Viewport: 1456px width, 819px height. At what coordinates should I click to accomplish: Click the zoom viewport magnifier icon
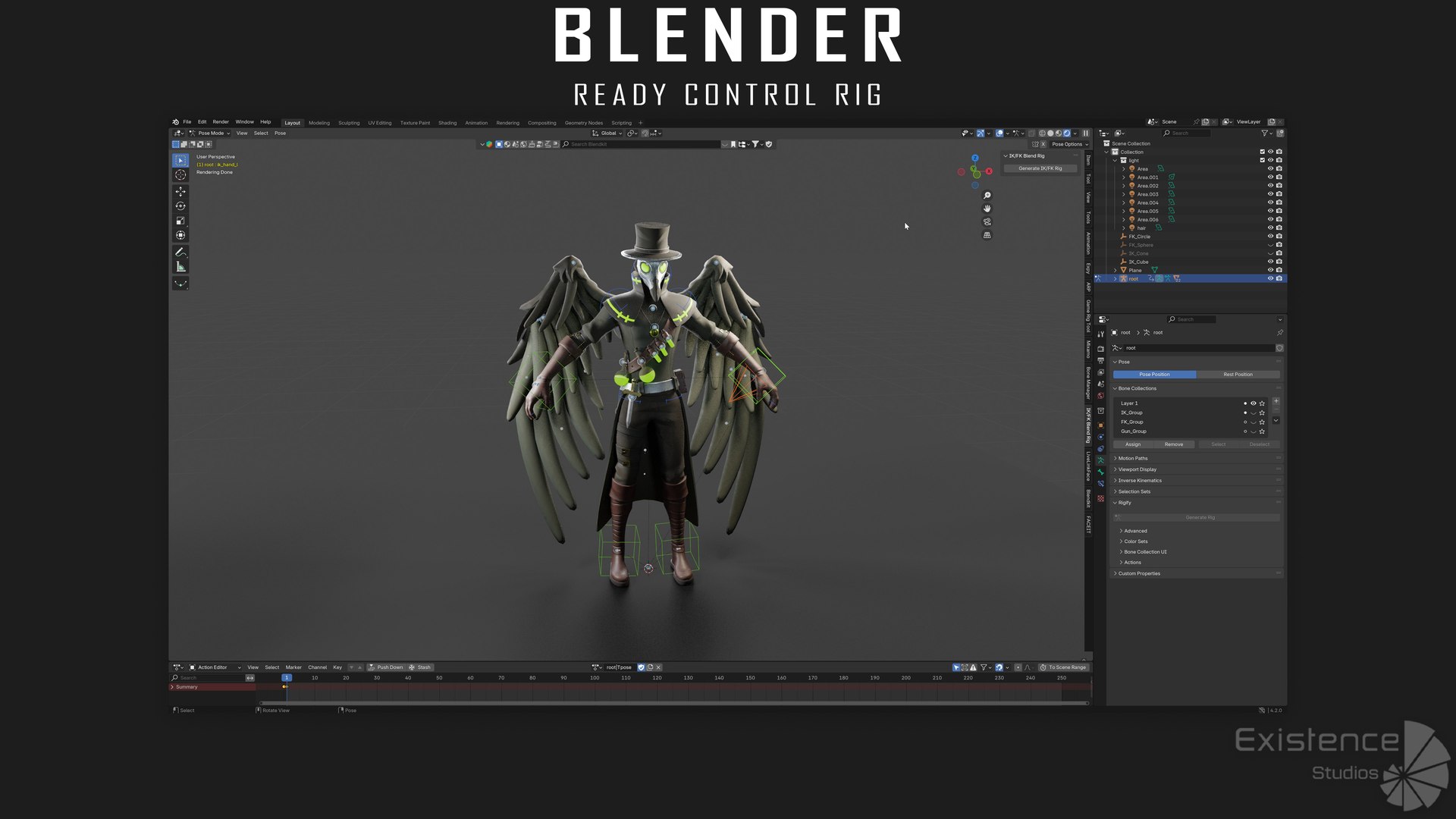point(987,196)
